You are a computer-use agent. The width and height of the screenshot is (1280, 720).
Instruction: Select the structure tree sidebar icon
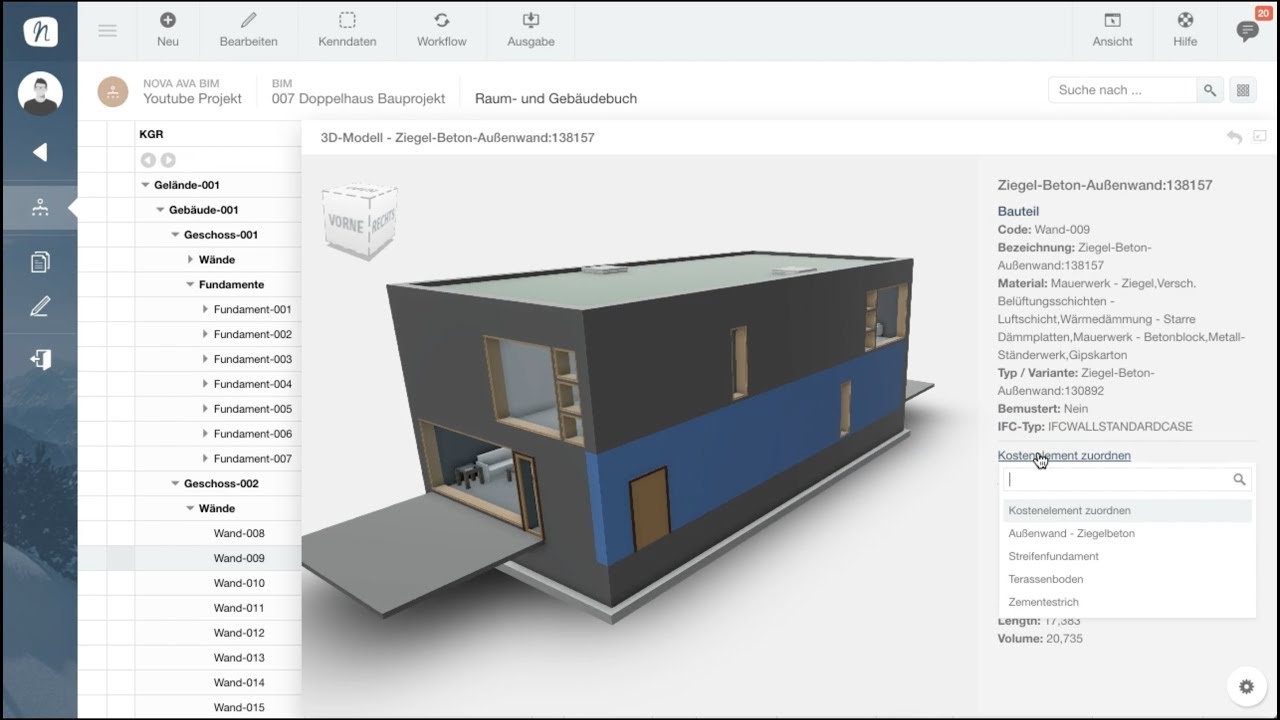tap(40, 207)
